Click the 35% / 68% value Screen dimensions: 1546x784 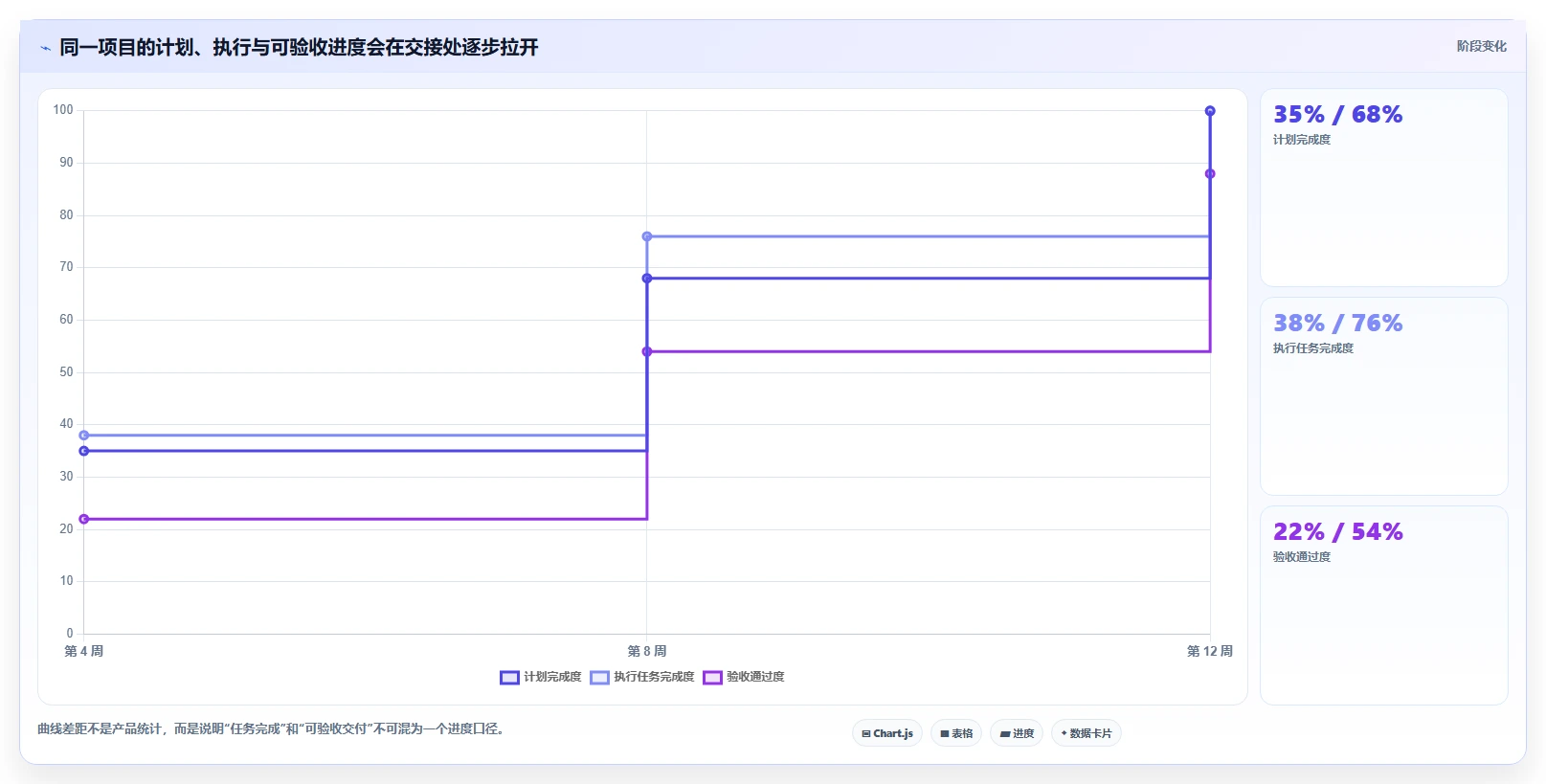tap(1337, 115)
